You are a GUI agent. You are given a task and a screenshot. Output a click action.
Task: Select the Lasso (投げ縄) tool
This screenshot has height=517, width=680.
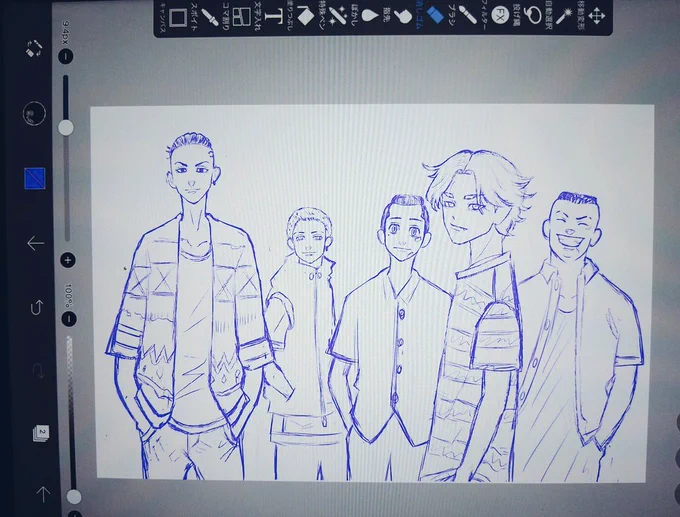click(527, 16)
